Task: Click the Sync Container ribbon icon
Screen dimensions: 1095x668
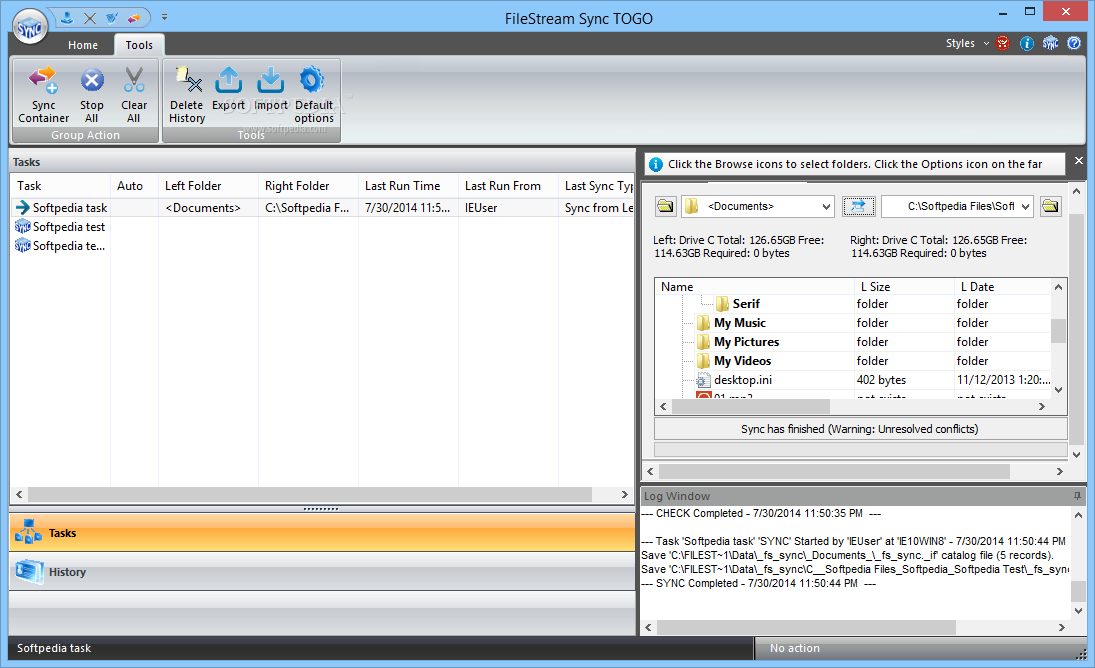Action: tap(43, 95)
